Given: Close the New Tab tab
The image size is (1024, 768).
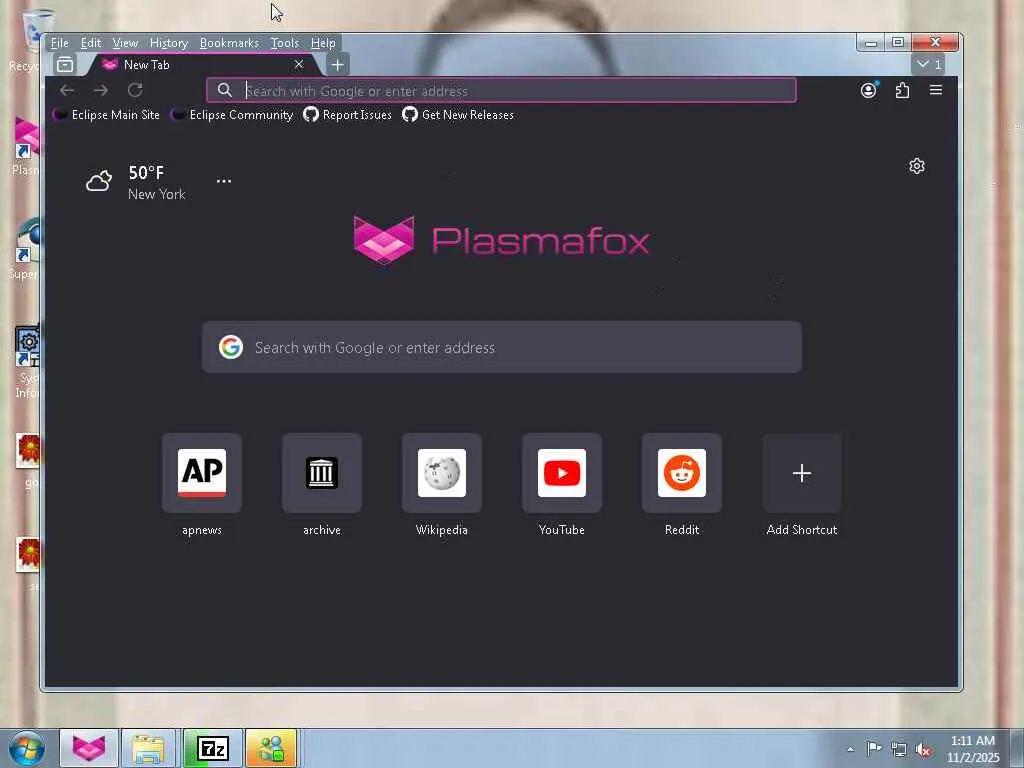Looking at the screenshot, I should (298, 65).
